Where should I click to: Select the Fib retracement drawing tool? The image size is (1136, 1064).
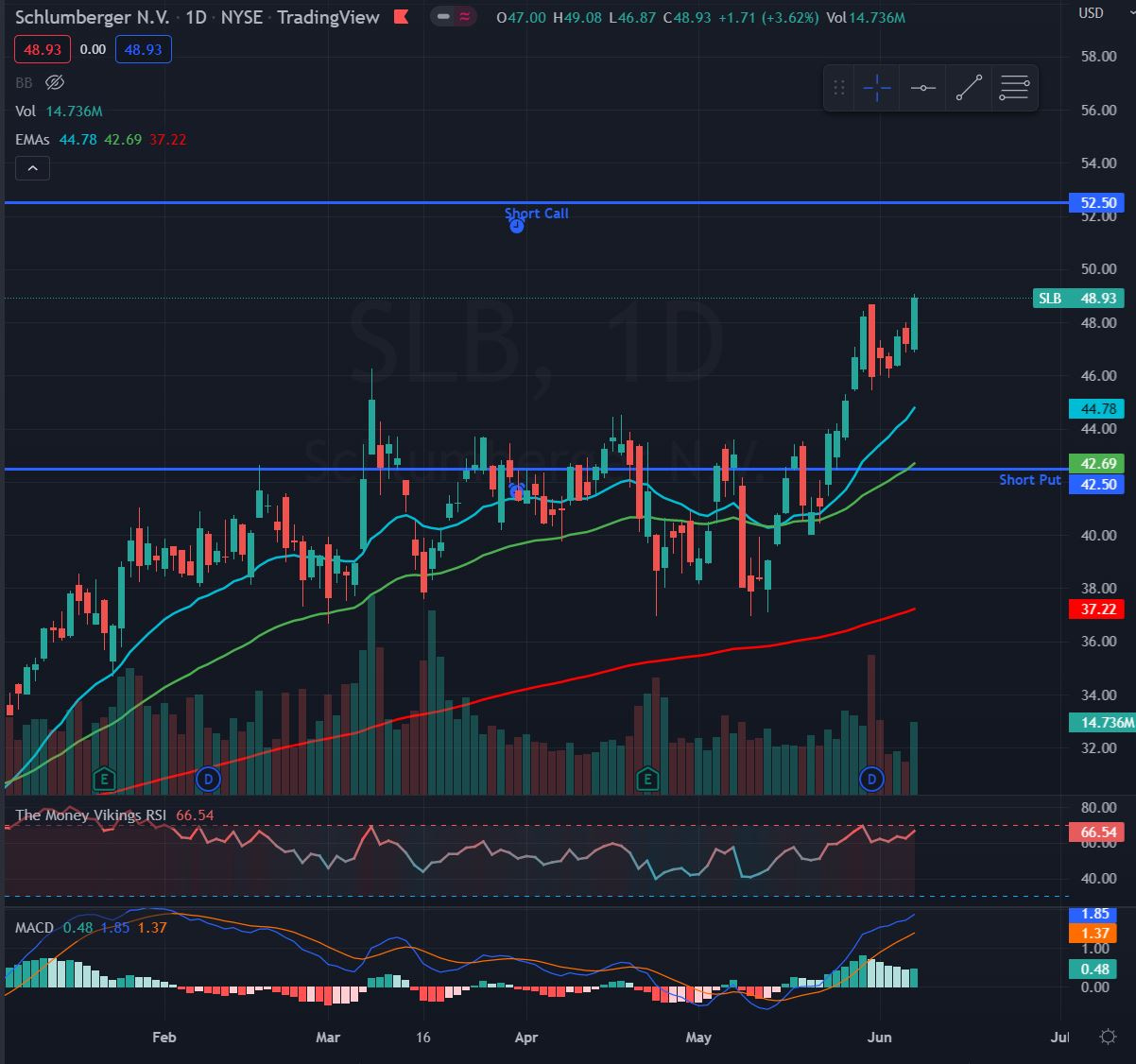1014,89
